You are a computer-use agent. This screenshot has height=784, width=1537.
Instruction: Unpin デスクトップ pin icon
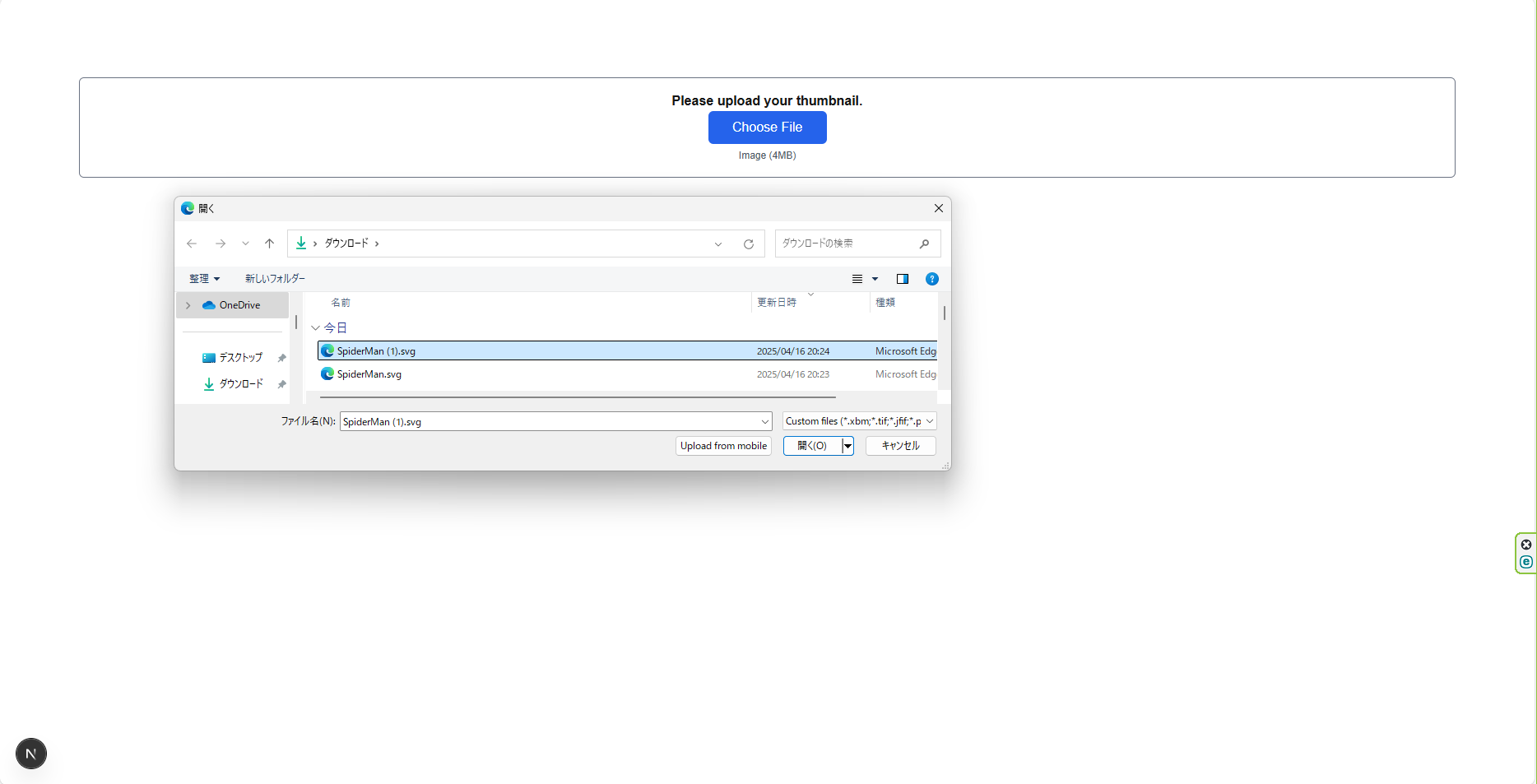tap(281, 358)
